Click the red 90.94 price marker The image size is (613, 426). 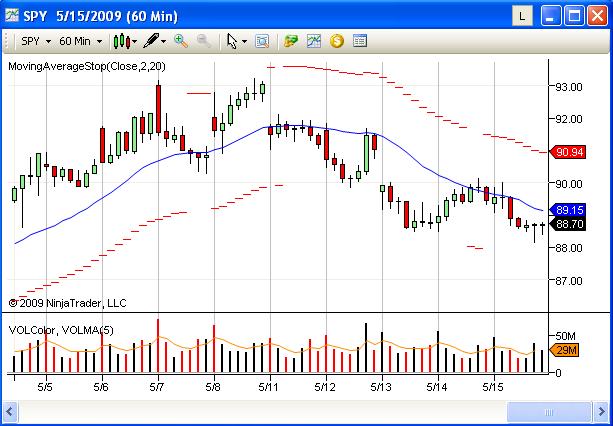(x=568, y=152)
